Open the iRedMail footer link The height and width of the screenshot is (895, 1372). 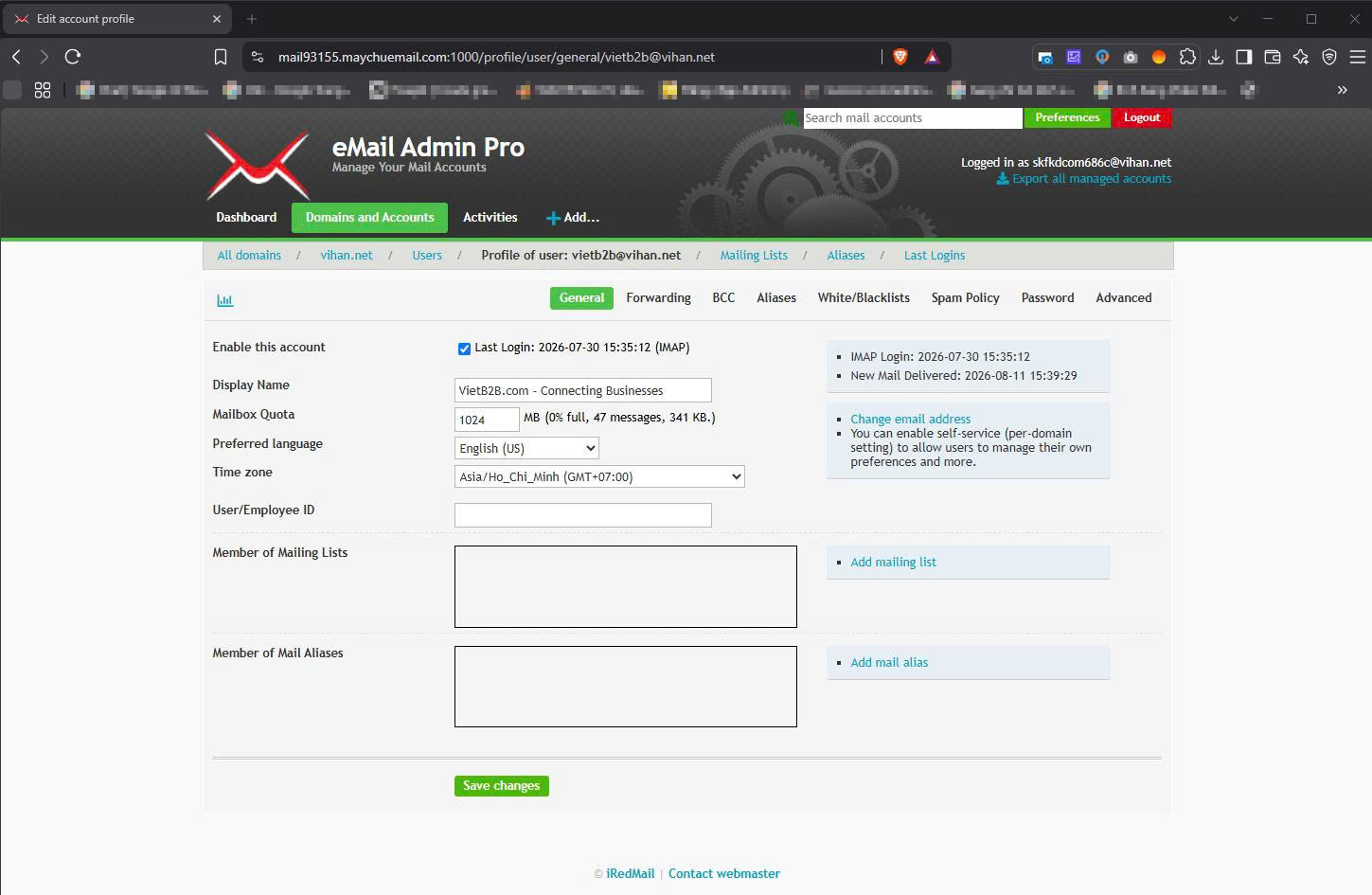[631, 874]
